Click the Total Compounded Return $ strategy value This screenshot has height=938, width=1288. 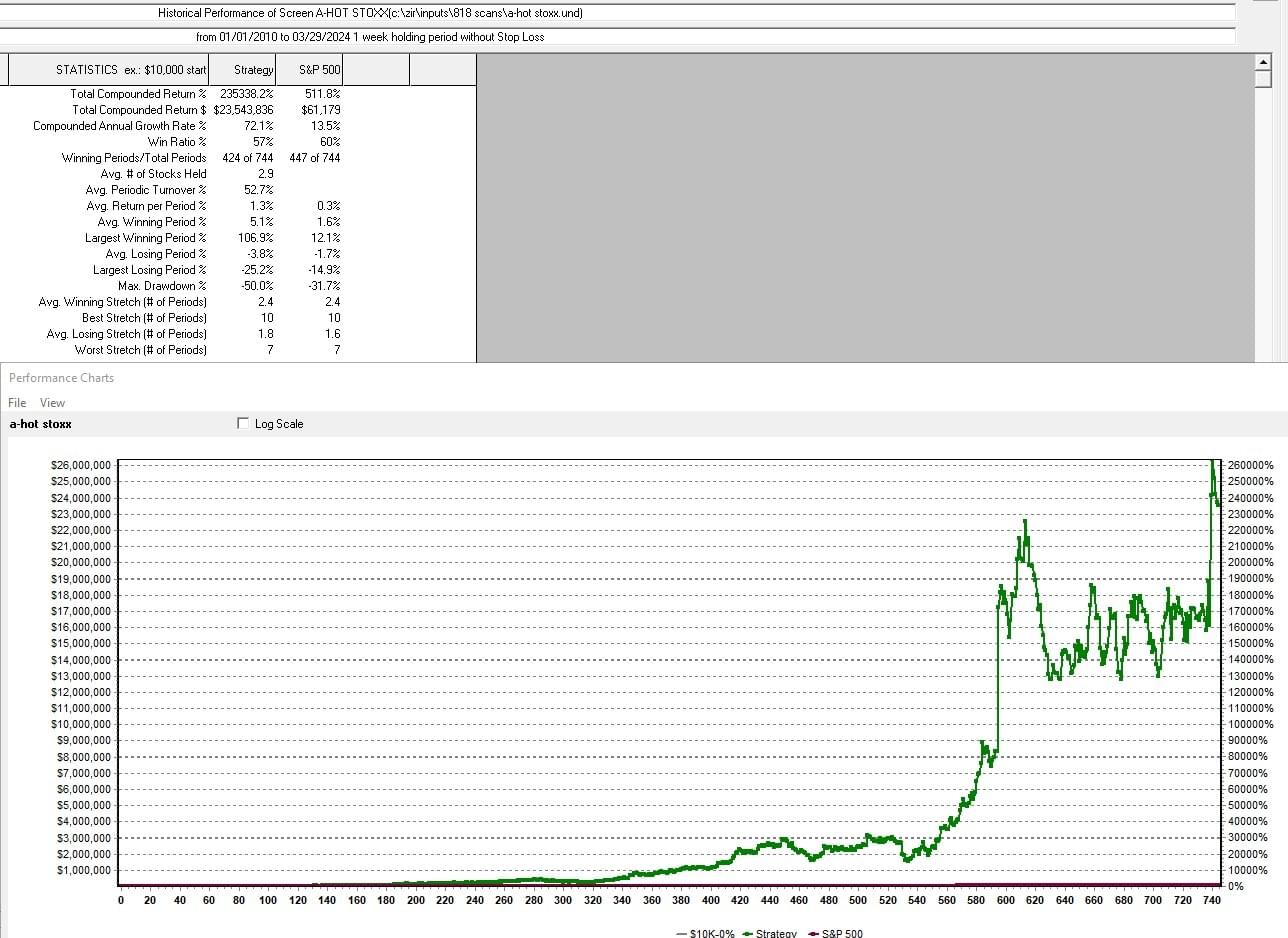tap(243, 110)
